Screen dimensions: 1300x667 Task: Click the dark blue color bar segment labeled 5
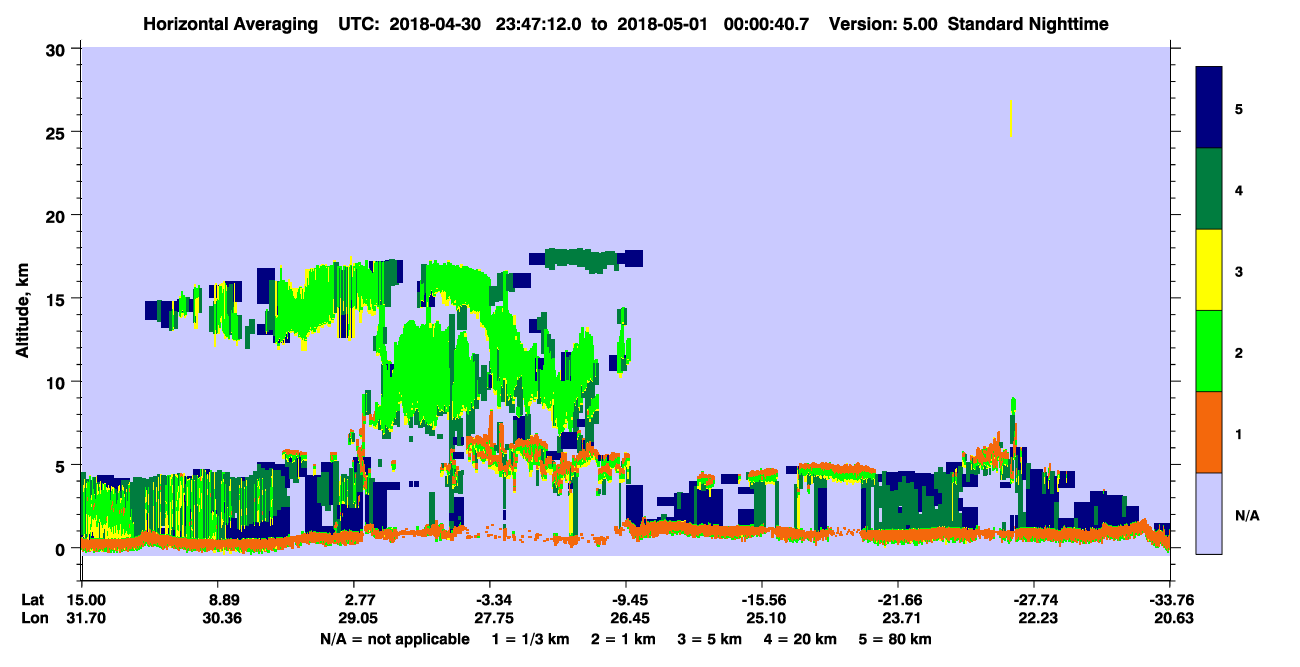(x=1209, y=108)
